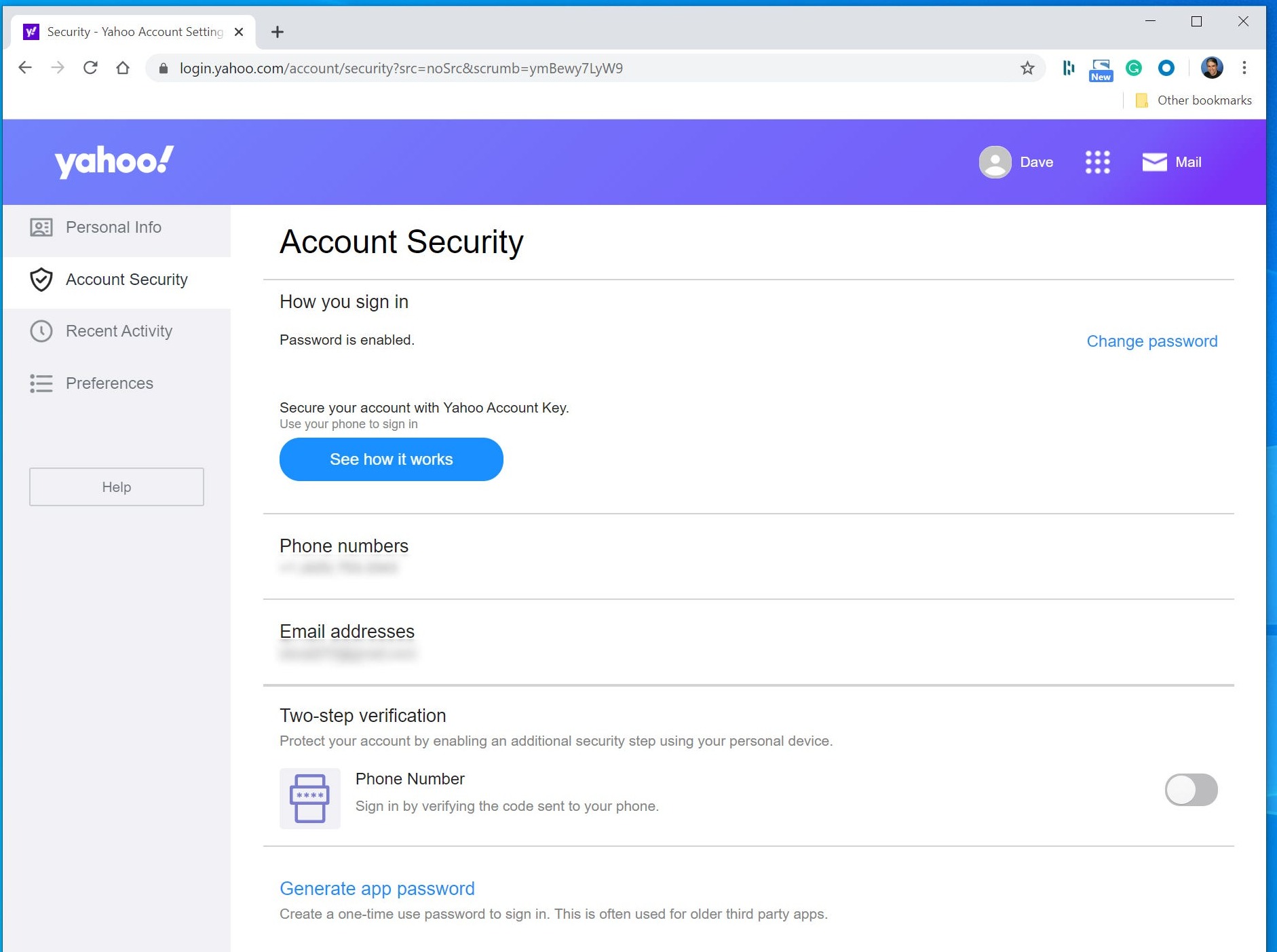1277x952 pixels.
Task: Click the Phone Number option label
Action: pos(410,779)
